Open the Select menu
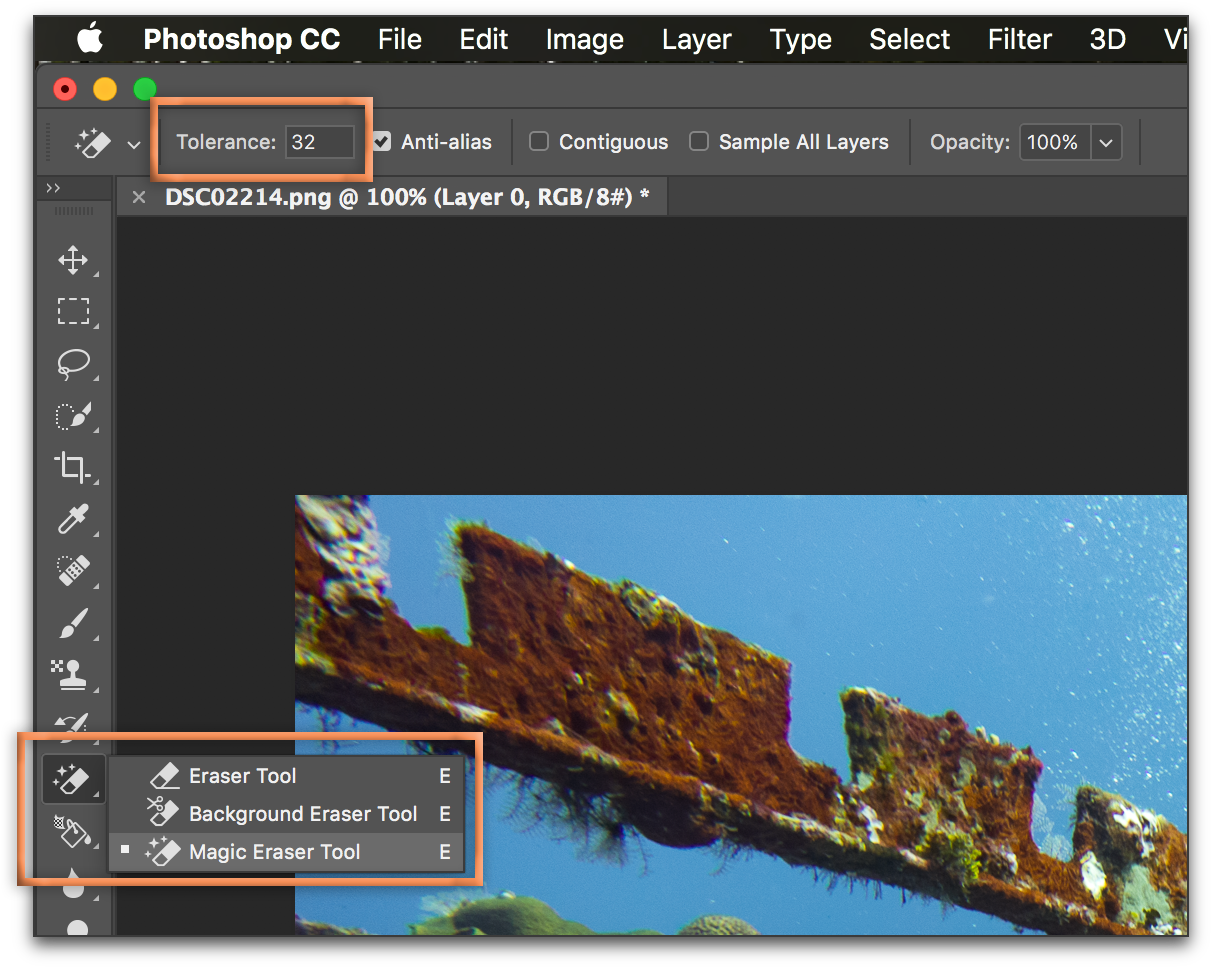This screenshot has height=967, width=1211. tap(910, 40)
